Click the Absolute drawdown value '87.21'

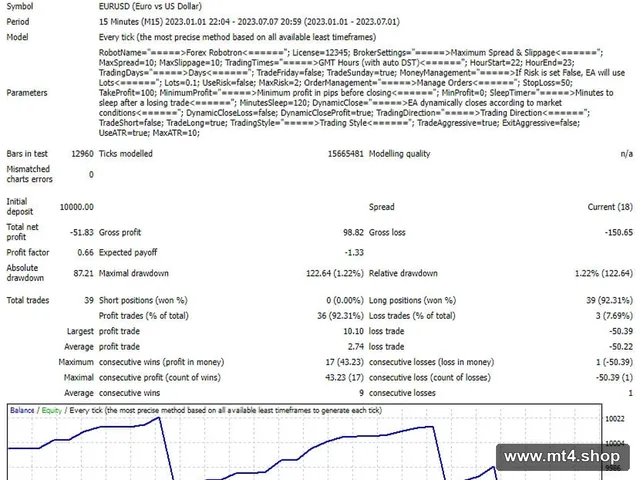[84, 273]
